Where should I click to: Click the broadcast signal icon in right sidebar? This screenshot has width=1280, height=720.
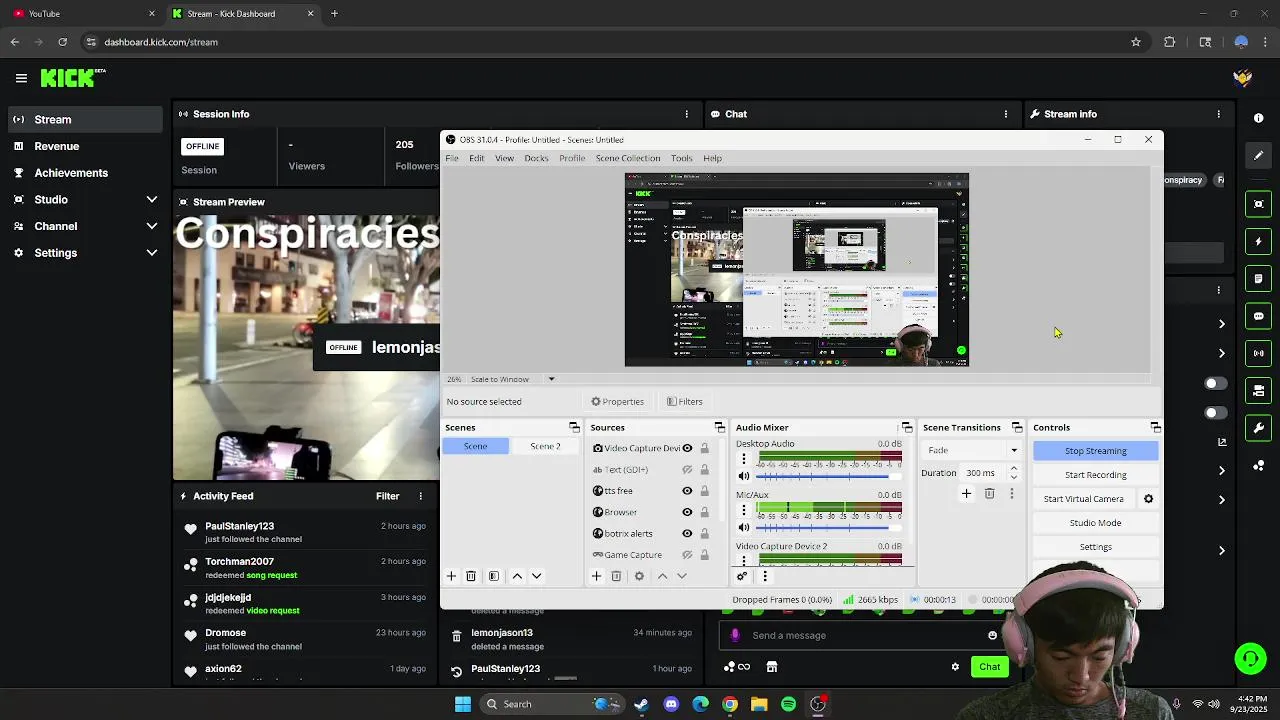(1258, 353)
